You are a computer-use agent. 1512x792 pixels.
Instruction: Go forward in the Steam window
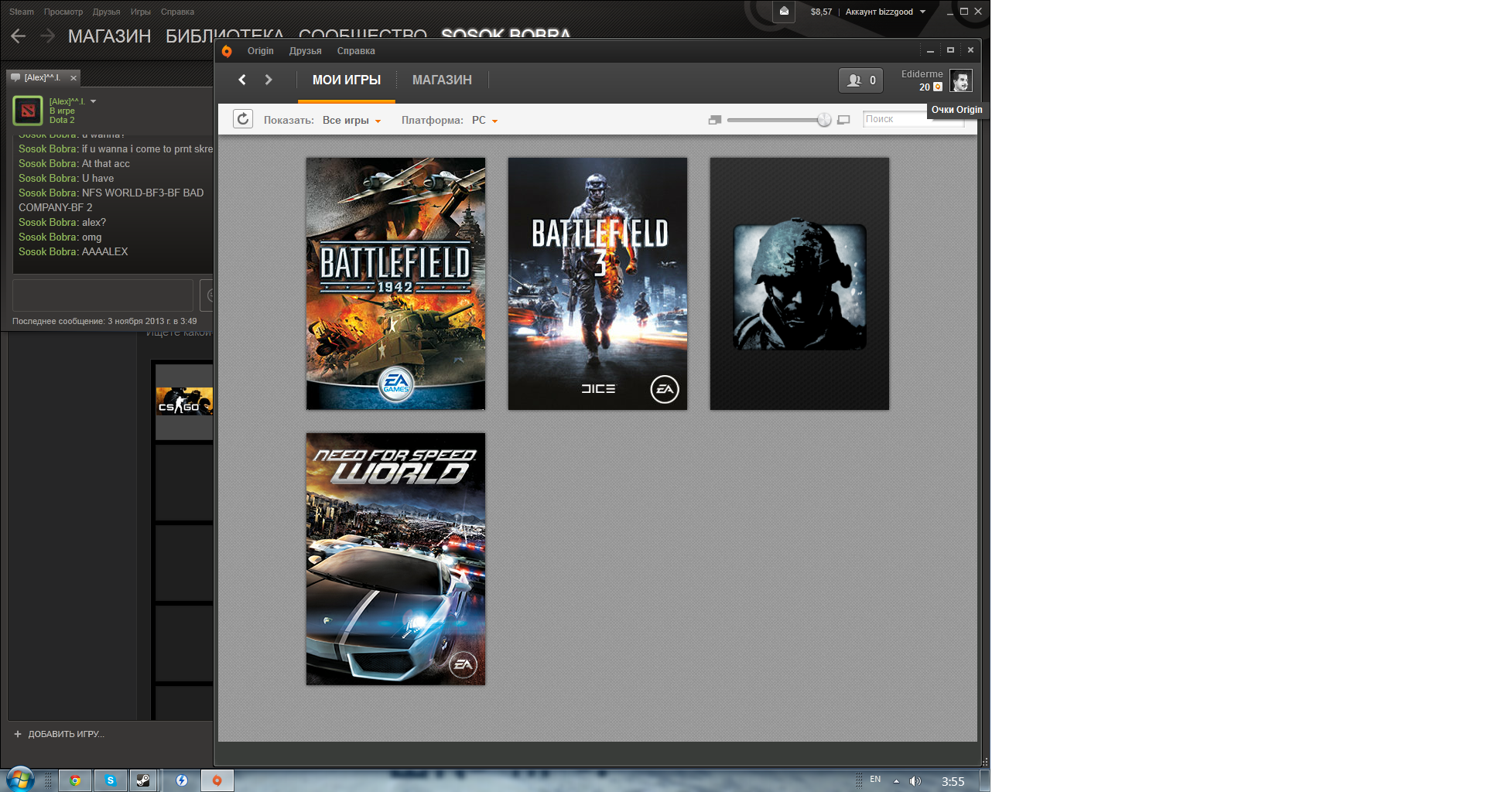[48, 36]
